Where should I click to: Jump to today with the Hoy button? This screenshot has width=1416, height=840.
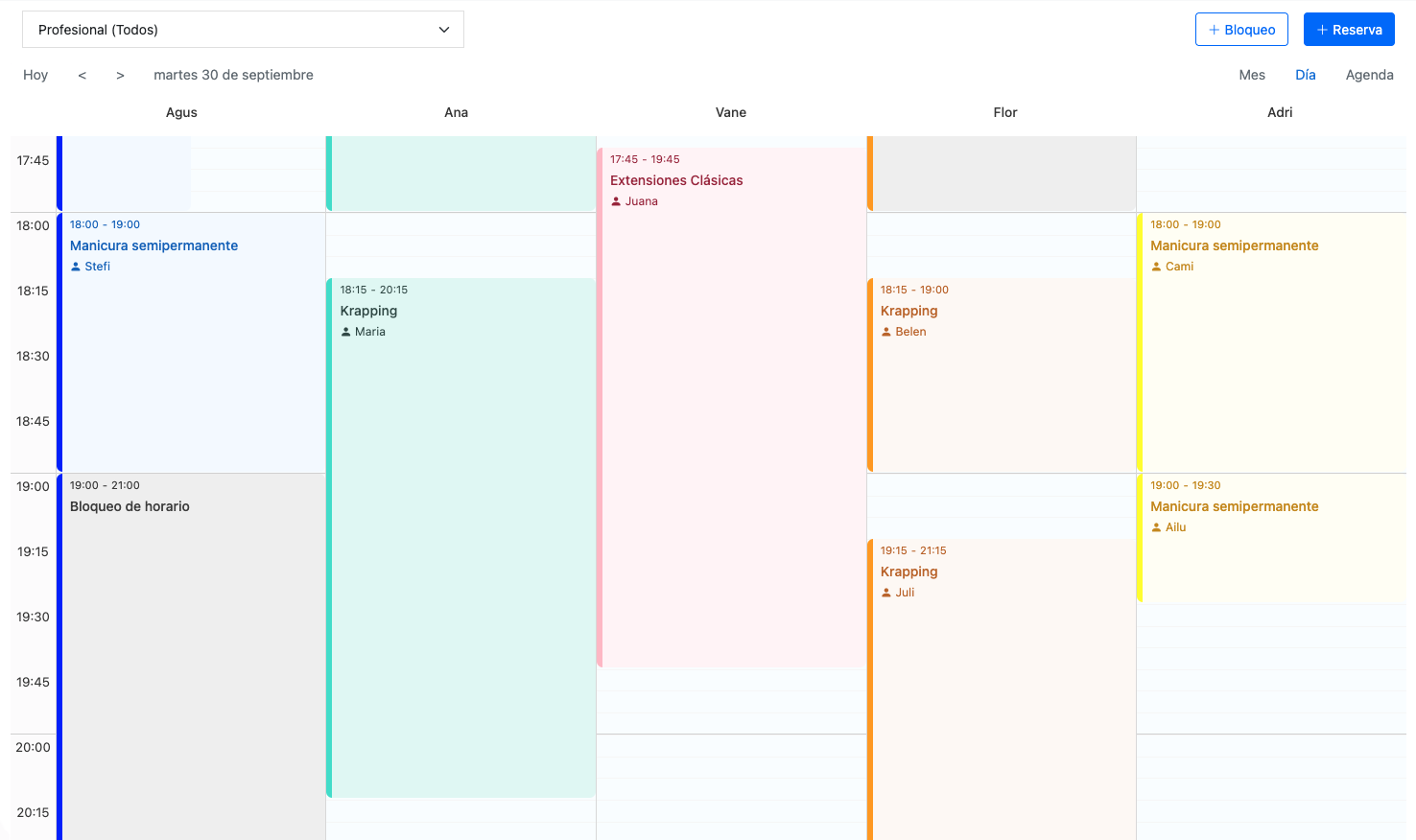point(35,75)
